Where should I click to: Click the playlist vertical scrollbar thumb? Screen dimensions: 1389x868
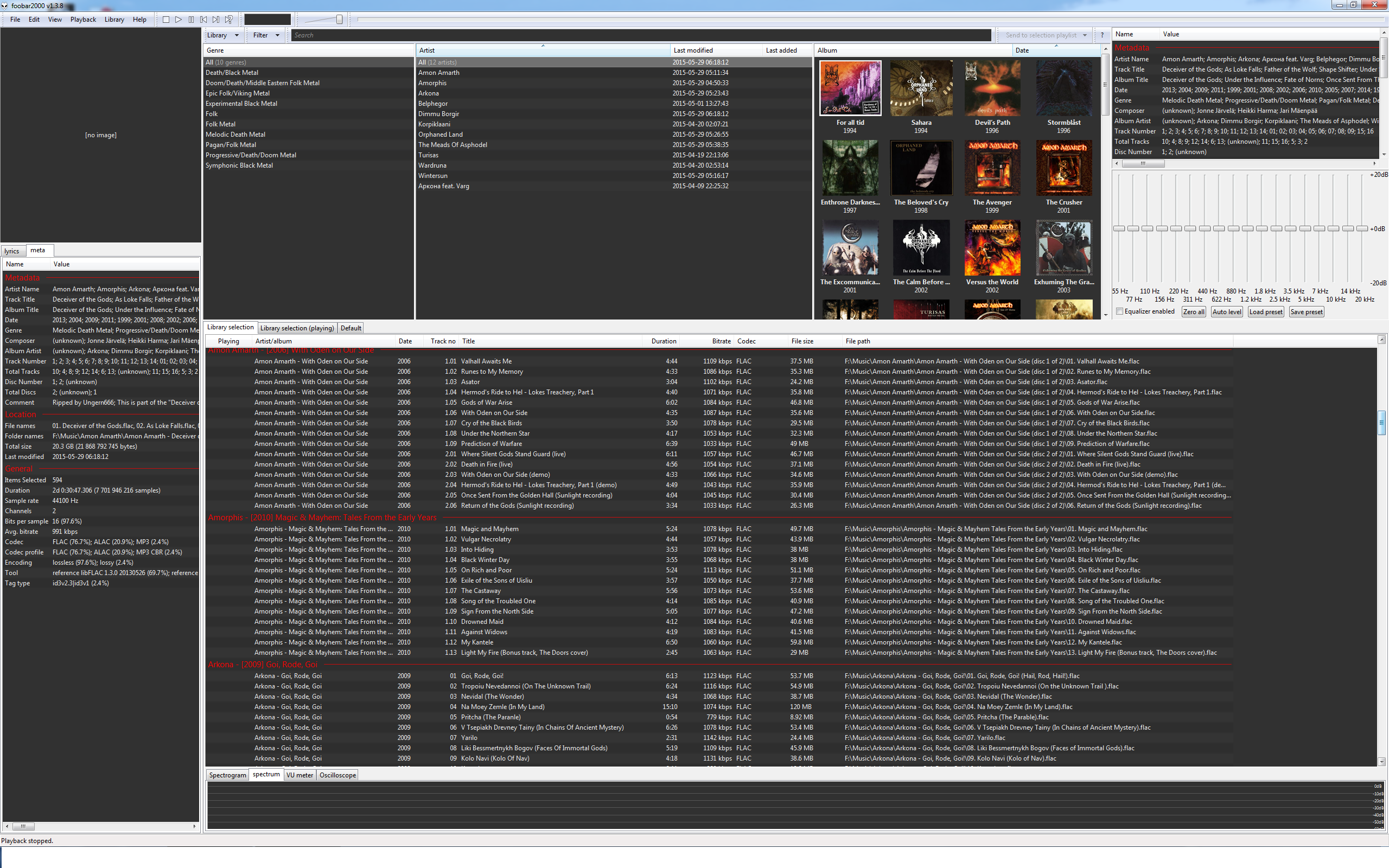point(1381,423)
